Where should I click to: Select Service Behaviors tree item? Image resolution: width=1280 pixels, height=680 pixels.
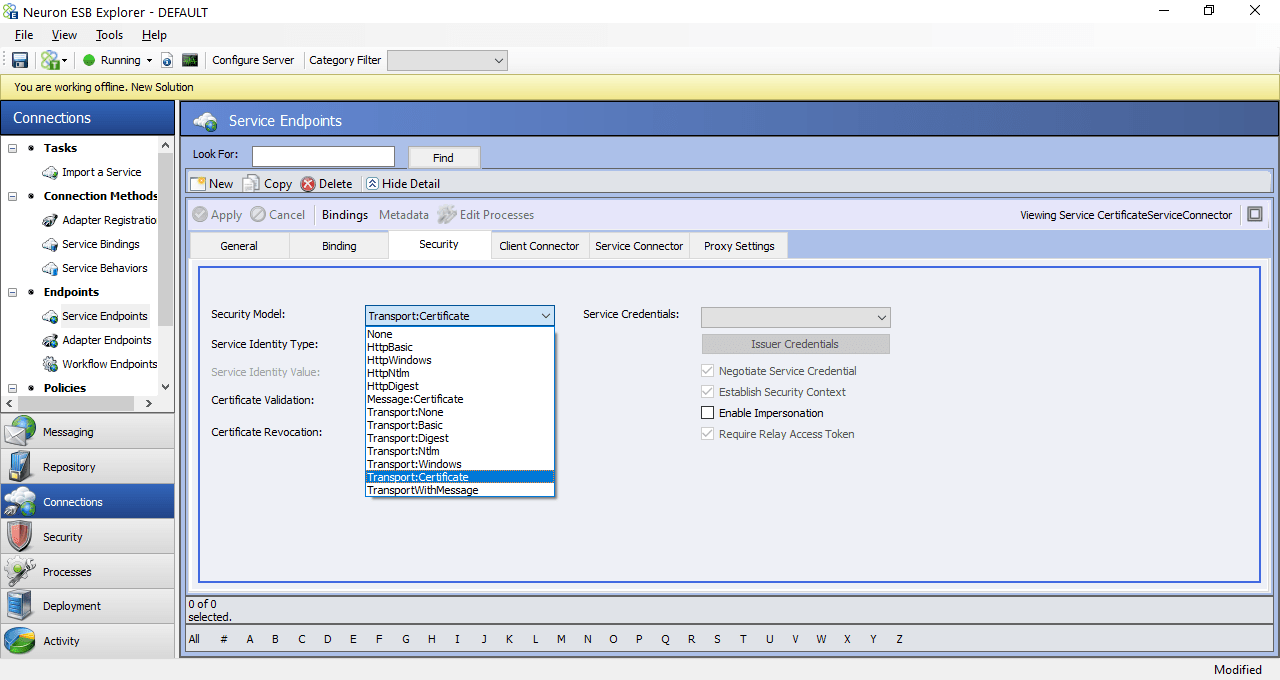[x=104, y=268]
